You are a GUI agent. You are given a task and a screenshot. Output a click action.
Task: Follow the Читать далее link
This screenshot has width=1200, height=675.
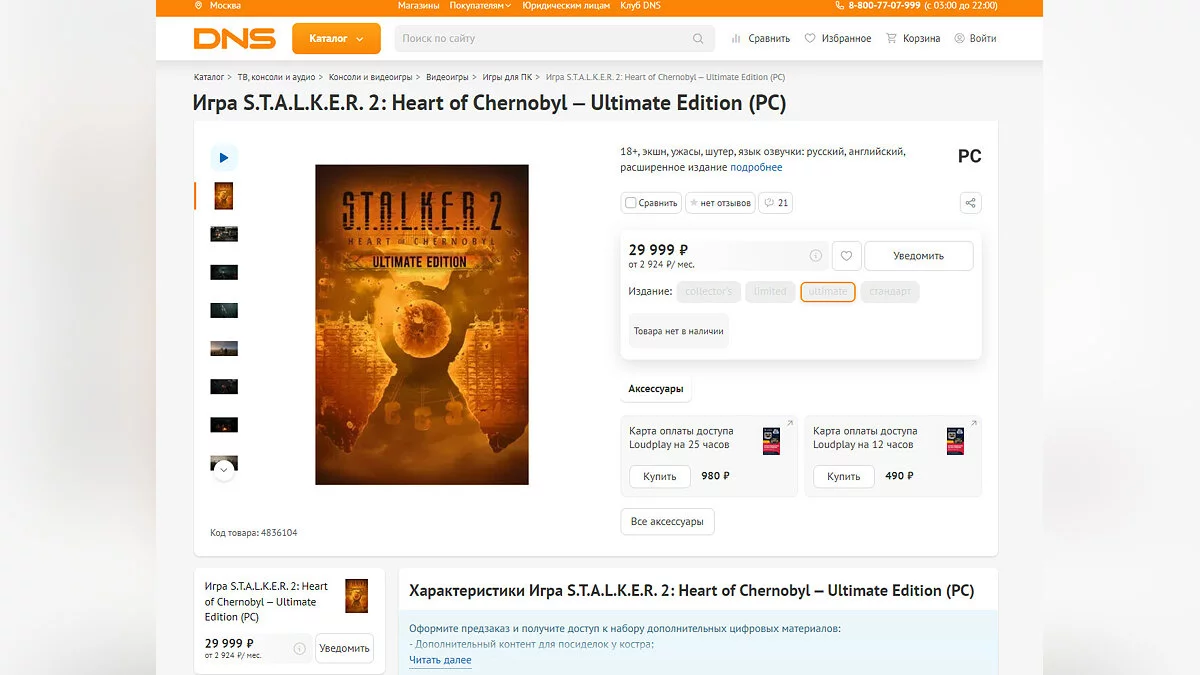click(x=440, y=660)
